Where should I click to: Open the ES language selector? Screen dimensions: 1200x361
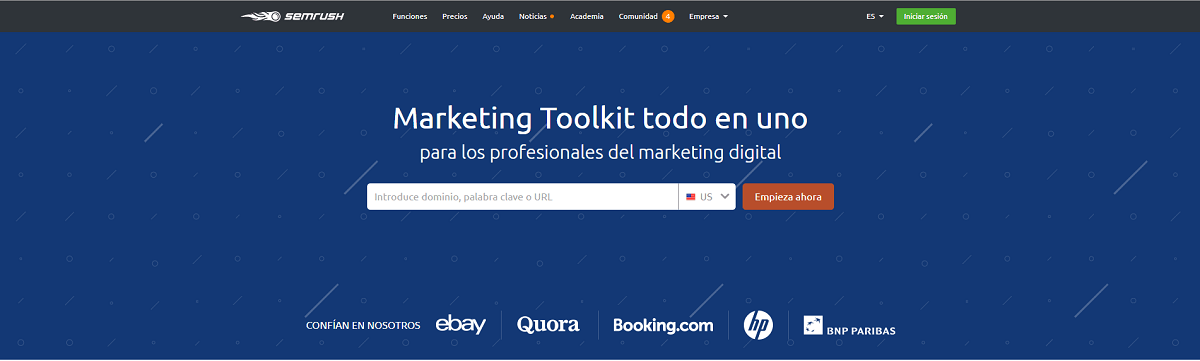(875, 16)
